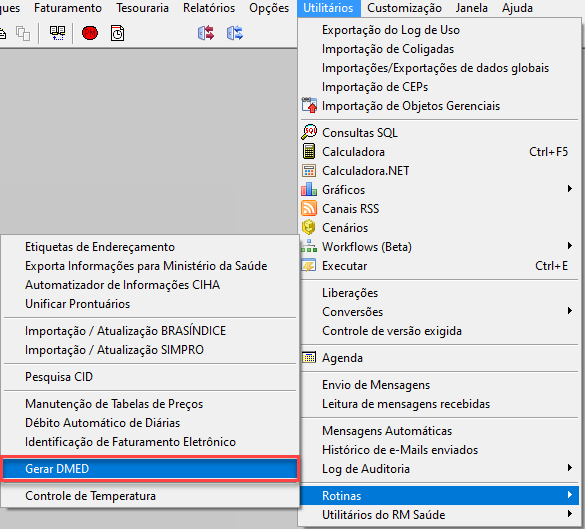
Task: Click the book reader toolbar icon
Action: pos(57,33)
